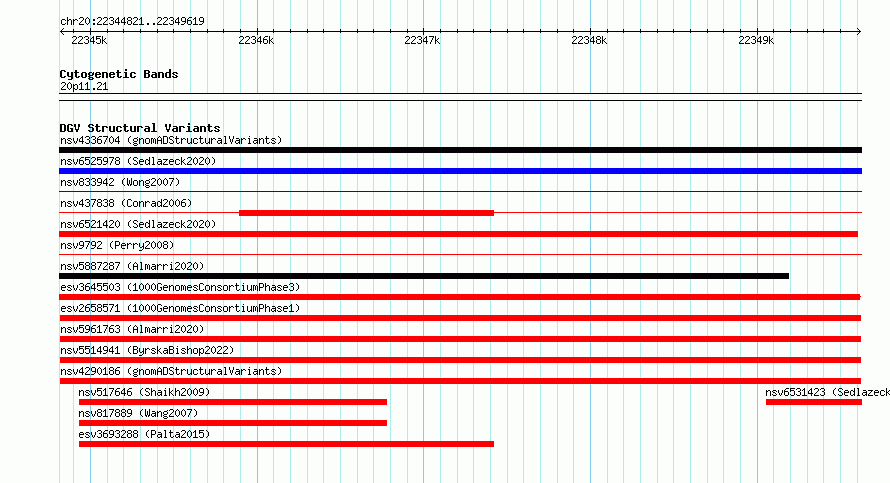Click the DGV Structural Variants track title
Screen dimensions: 890x483
pyautogui.click(x=140, y=128)
